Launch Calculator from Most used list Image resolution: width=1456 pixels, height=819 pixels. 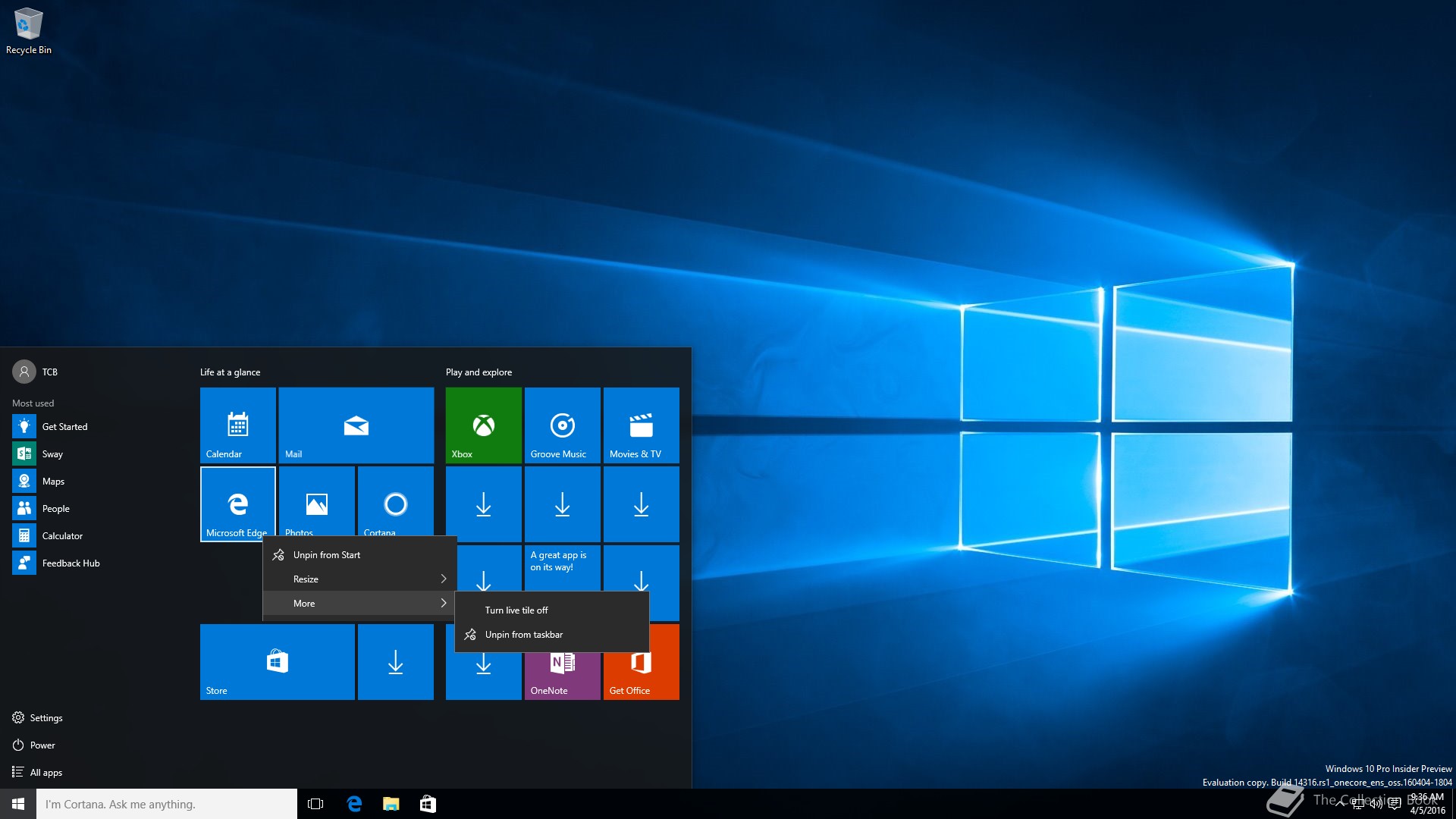point(62,535)
